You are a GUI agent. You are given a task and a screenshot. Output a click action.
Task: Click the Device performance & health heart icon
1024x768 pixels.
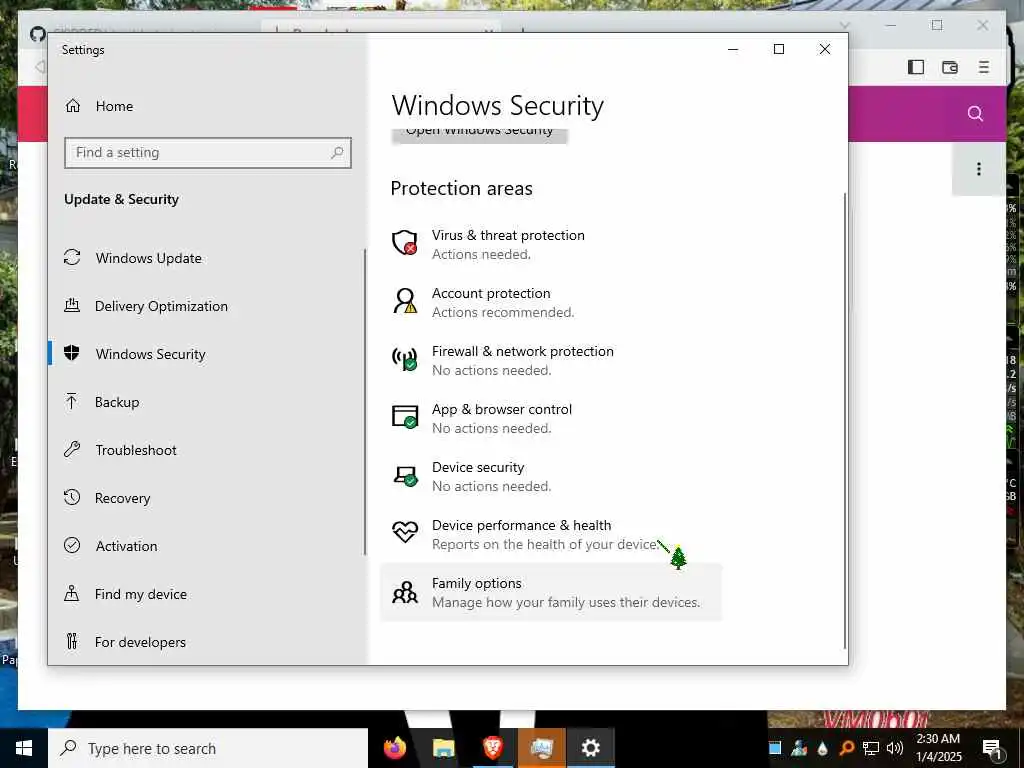pos(405,532)
